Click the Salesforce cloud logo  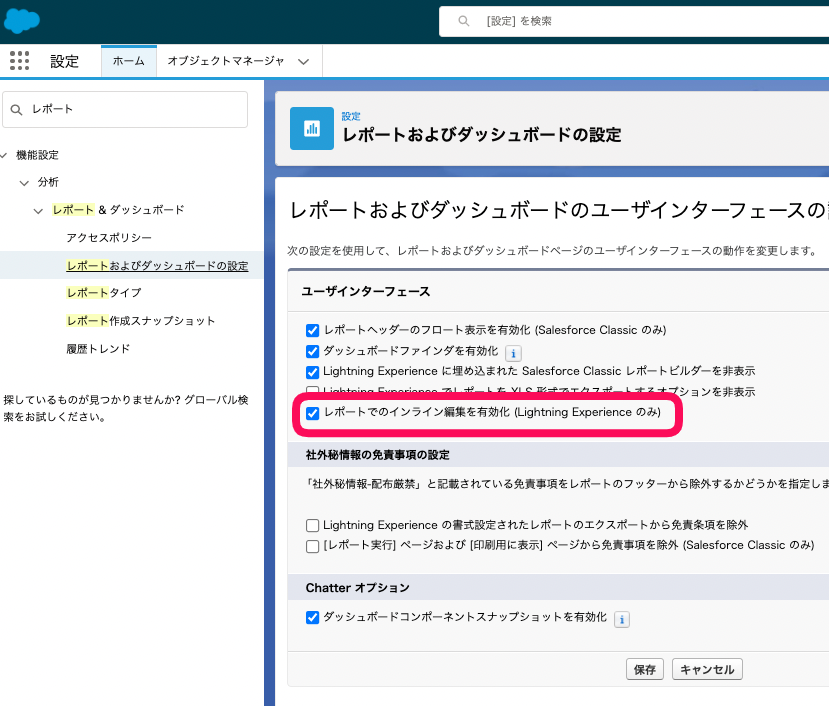[x=22, y=21]
